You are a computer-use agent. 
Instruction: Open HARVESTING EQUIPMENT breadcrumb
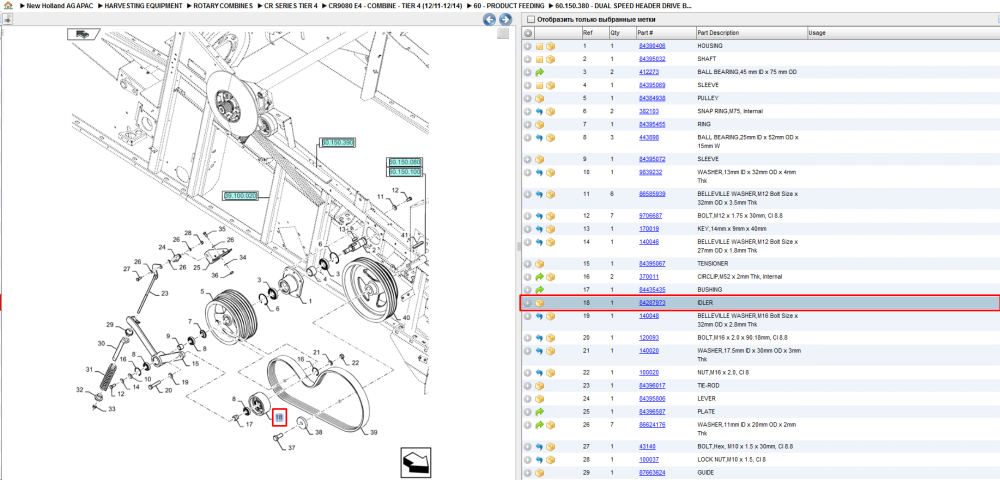point(143,5)
